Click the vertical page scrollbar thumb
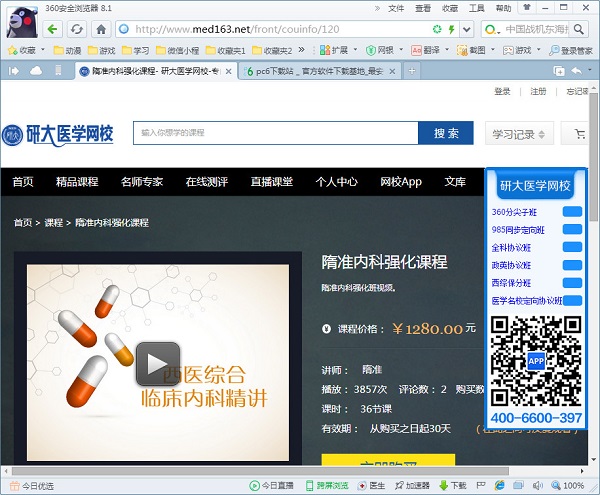The width and height of the screenshot is (600, 495). 593,156
